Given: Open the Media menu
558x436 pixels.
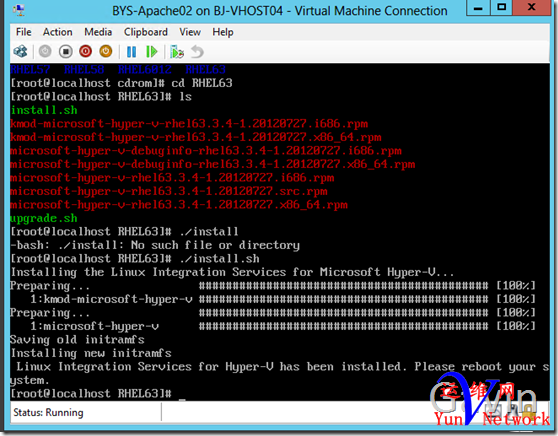Looking at the screenshot, I should pyautogui.click(x=98, y=32).
